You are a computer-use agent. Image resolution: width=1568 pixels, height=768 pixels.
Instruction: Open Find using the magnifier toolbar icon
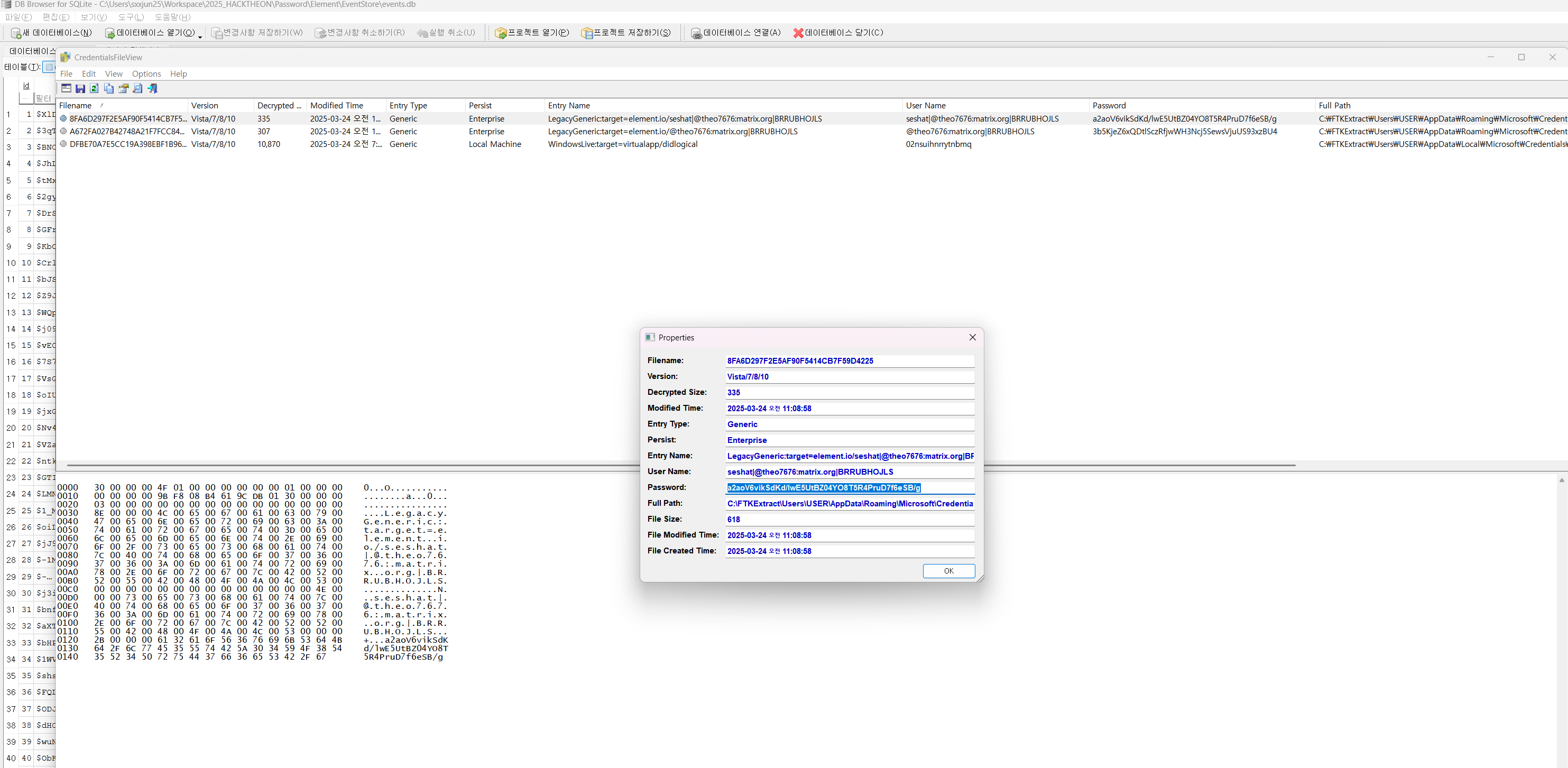tap(137, 89)
